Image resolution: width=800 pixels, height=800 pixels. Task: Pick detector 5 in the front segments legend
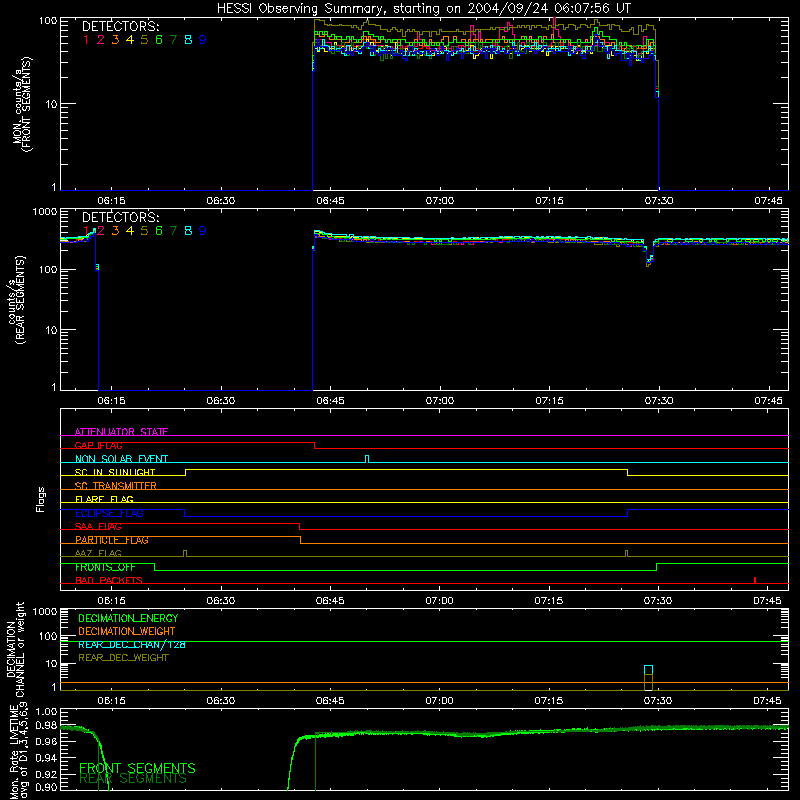(144, 40)
